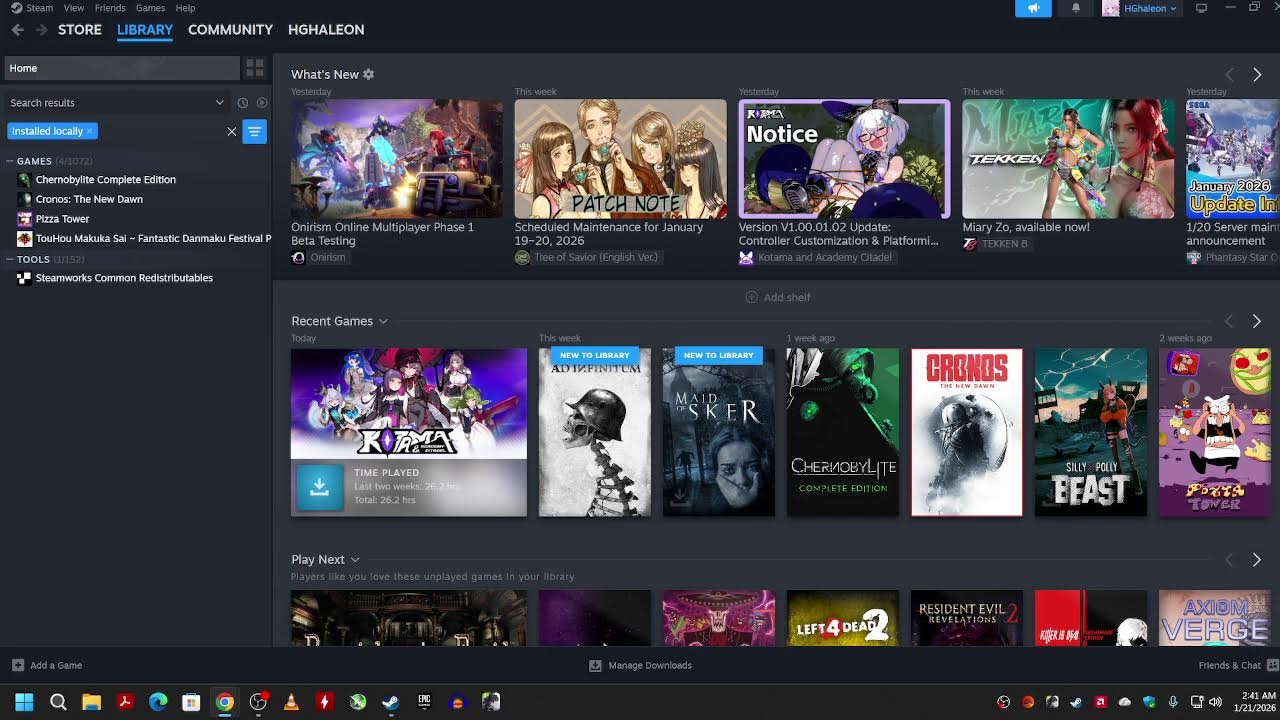Select Steamworks Common Redistributables
This screenshot has width=1280, height=720.
click(124, 278)
